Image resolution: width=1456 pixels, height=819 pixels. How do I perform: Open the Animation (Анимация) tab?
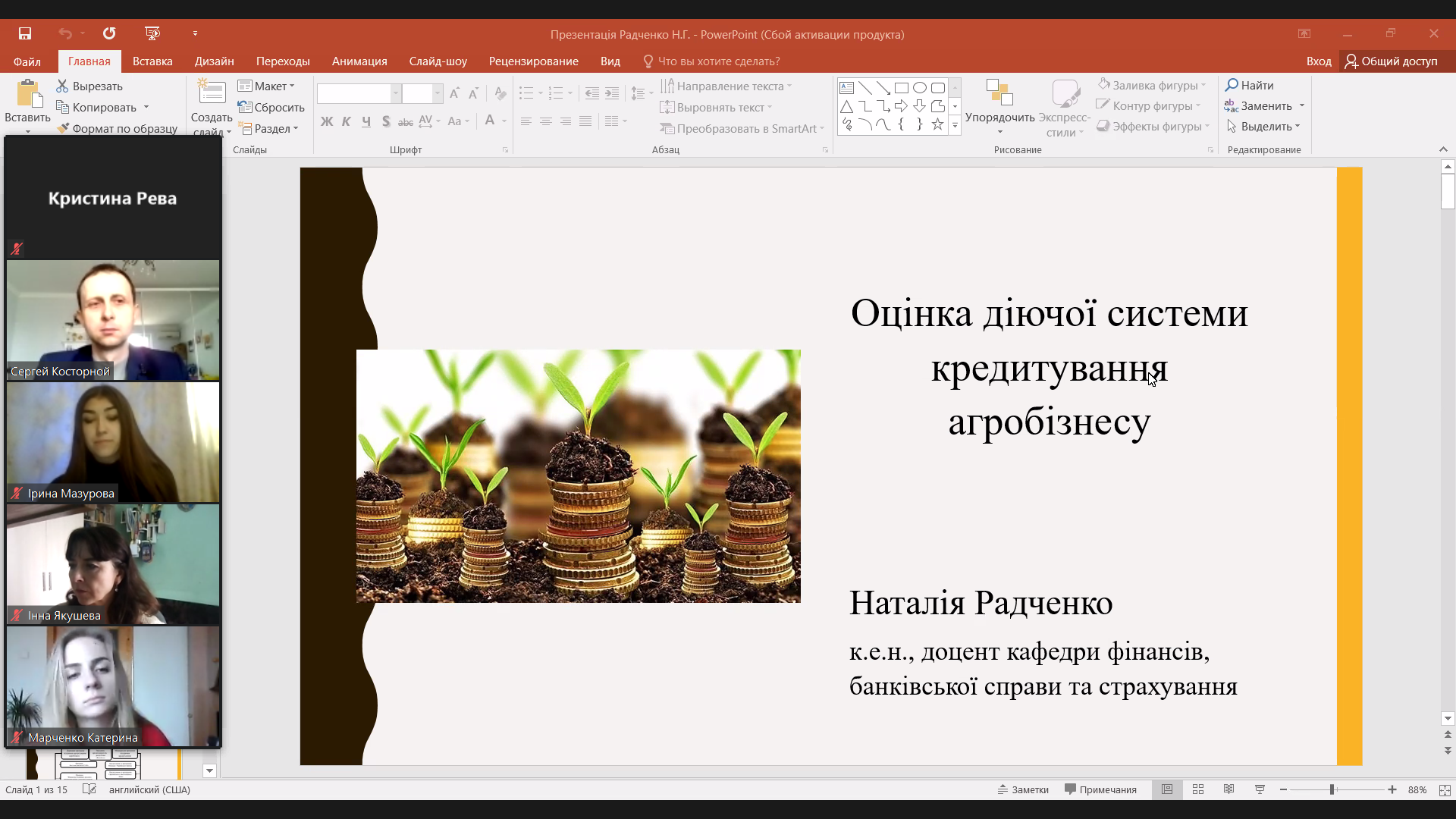point(359,61)
